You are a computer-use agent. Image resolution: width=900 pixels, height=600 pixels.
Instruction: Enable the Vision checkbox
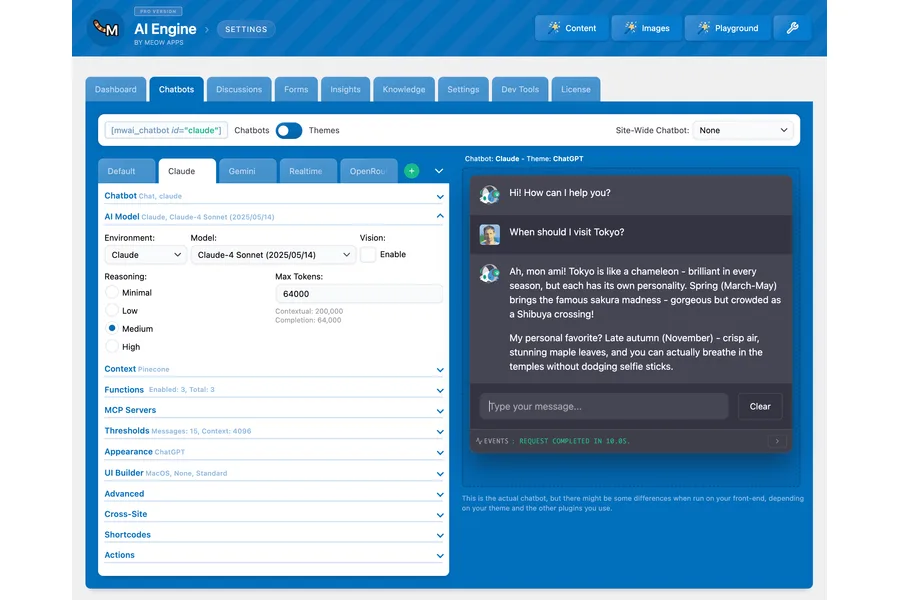368,254
